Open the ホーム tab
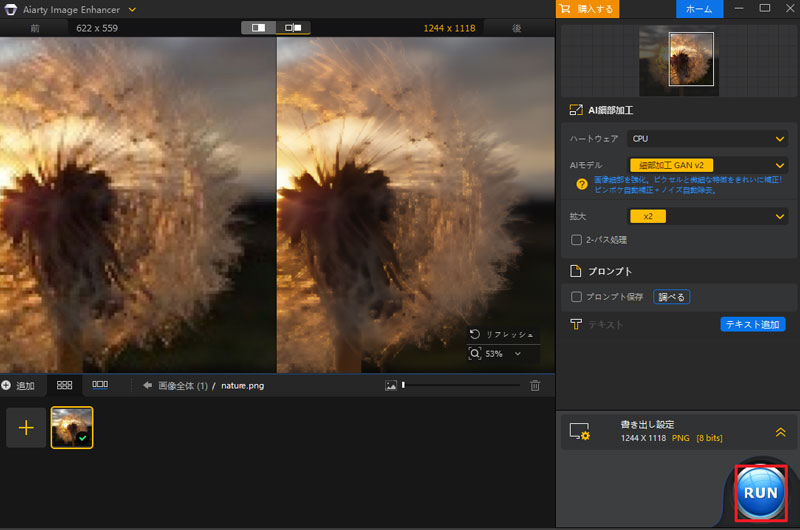The image size is (800, 530). click(x=699, y=9)
